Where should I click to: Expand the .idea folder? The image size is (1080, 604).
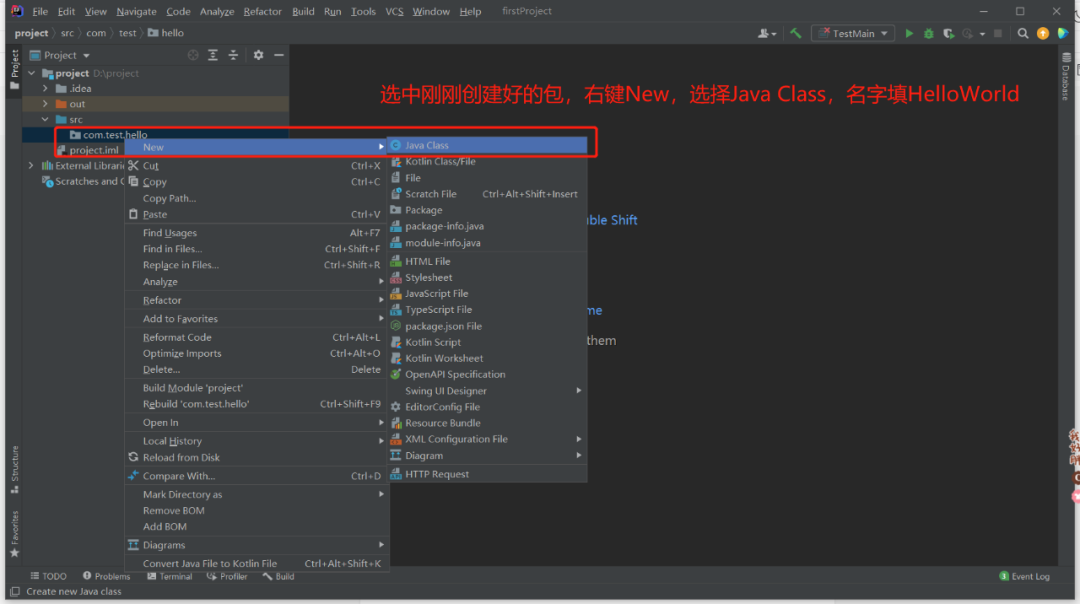pyautogui.click(x=45, y=88)
